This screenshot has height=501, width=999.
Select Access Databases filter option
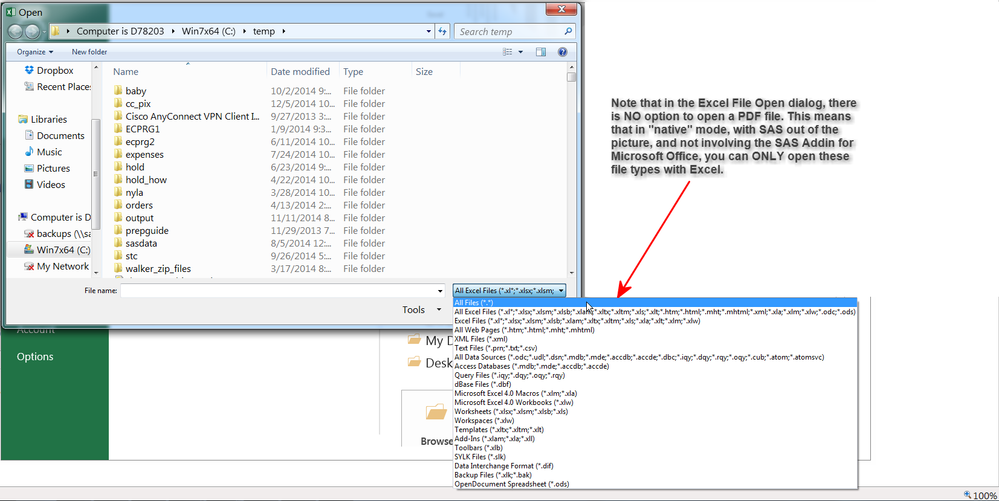tap(654, 367)
